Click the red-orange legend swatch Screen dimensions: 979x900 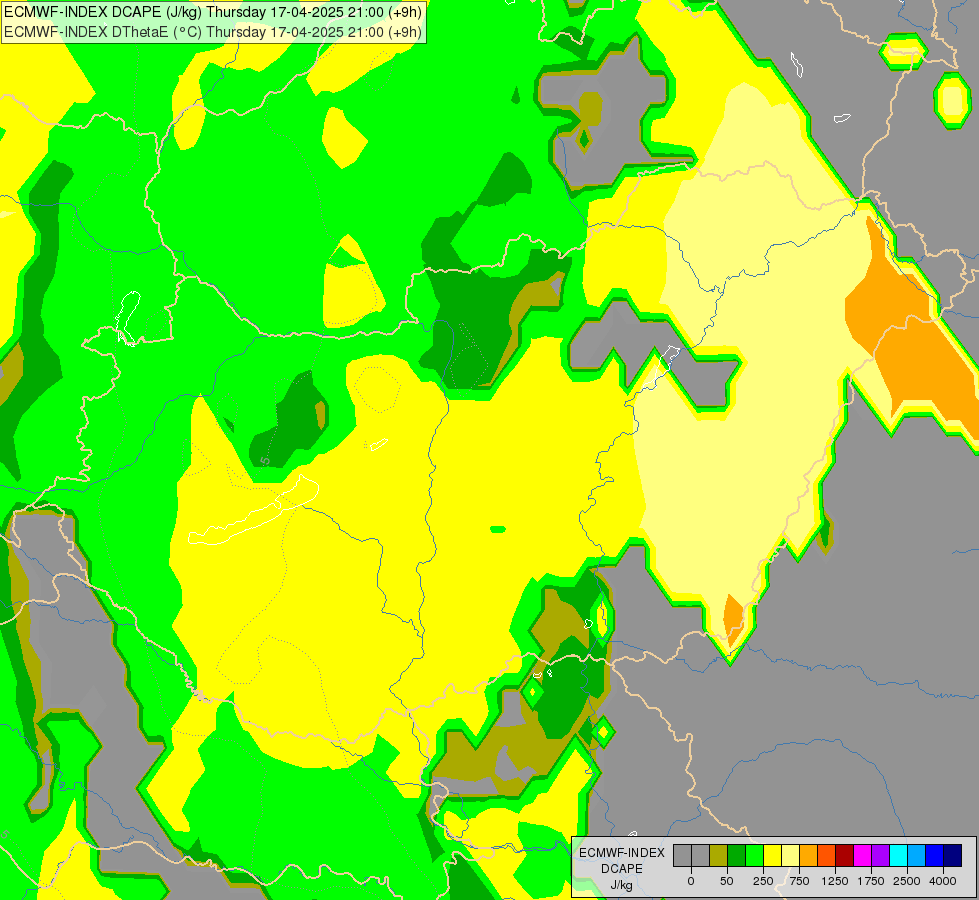(x=827, y=855)
